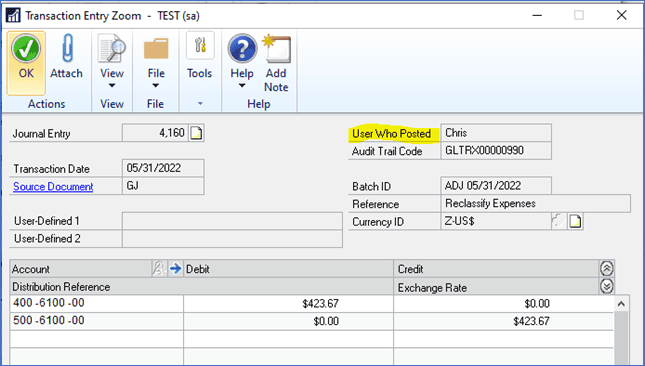
Task: Expand rows with the double down chevron
Action: click(607, 286)
